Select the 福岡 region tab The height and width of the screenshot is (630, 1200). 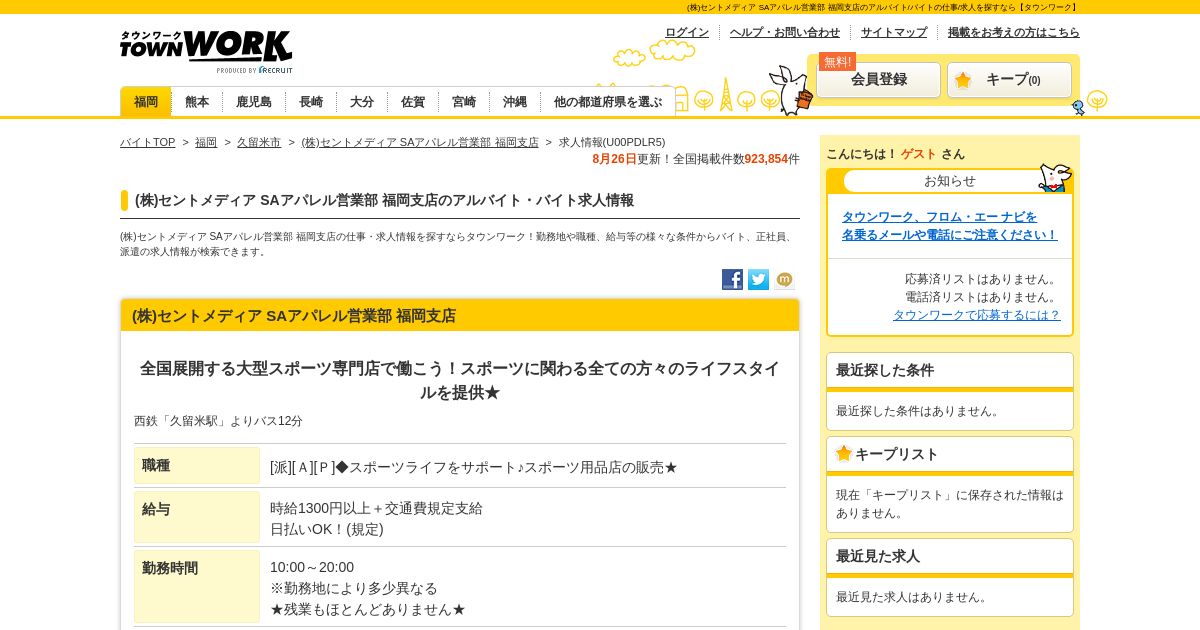(146, 102)
